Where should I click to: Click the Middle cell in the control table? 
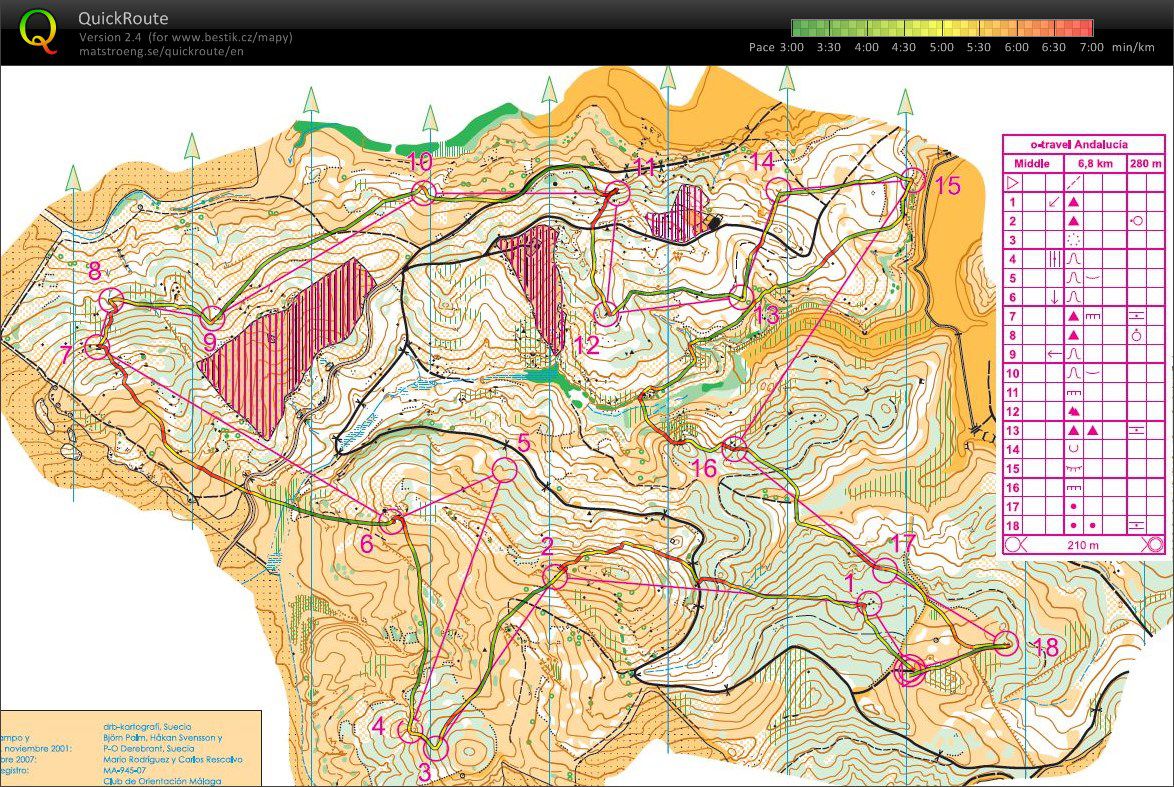[1032, 163]
